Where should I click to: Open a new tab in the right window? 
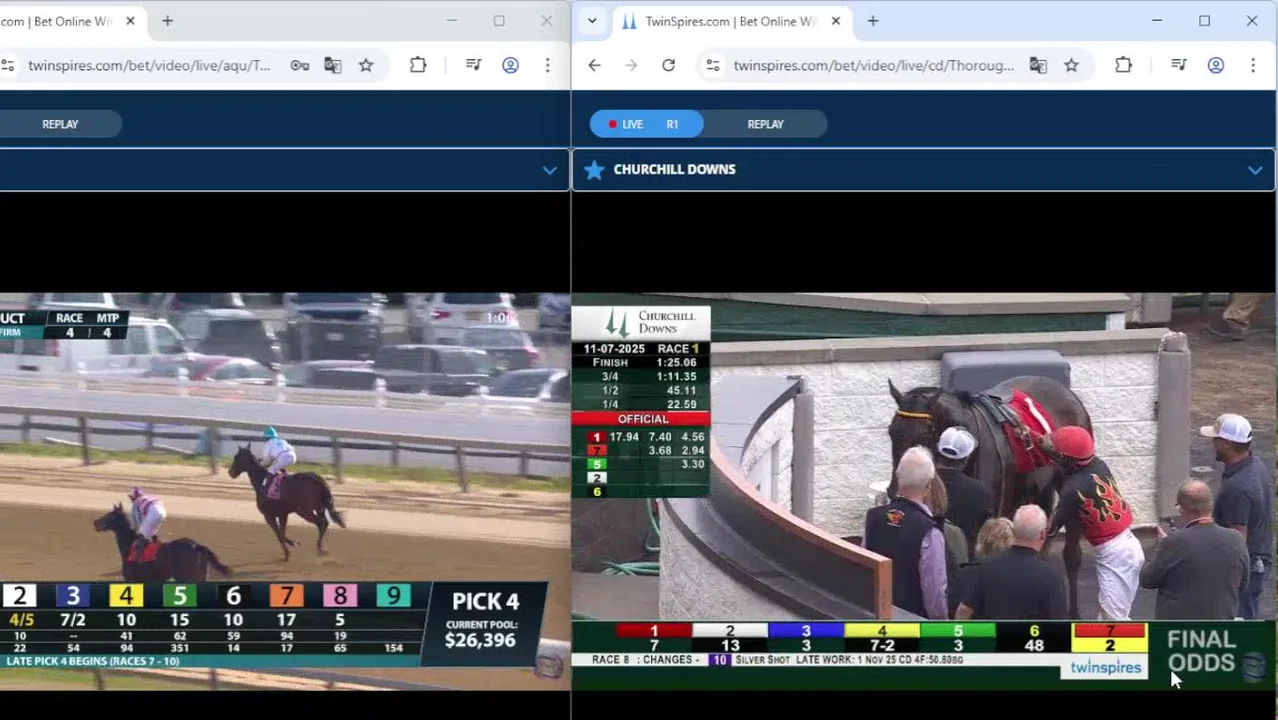click(873, 21)
